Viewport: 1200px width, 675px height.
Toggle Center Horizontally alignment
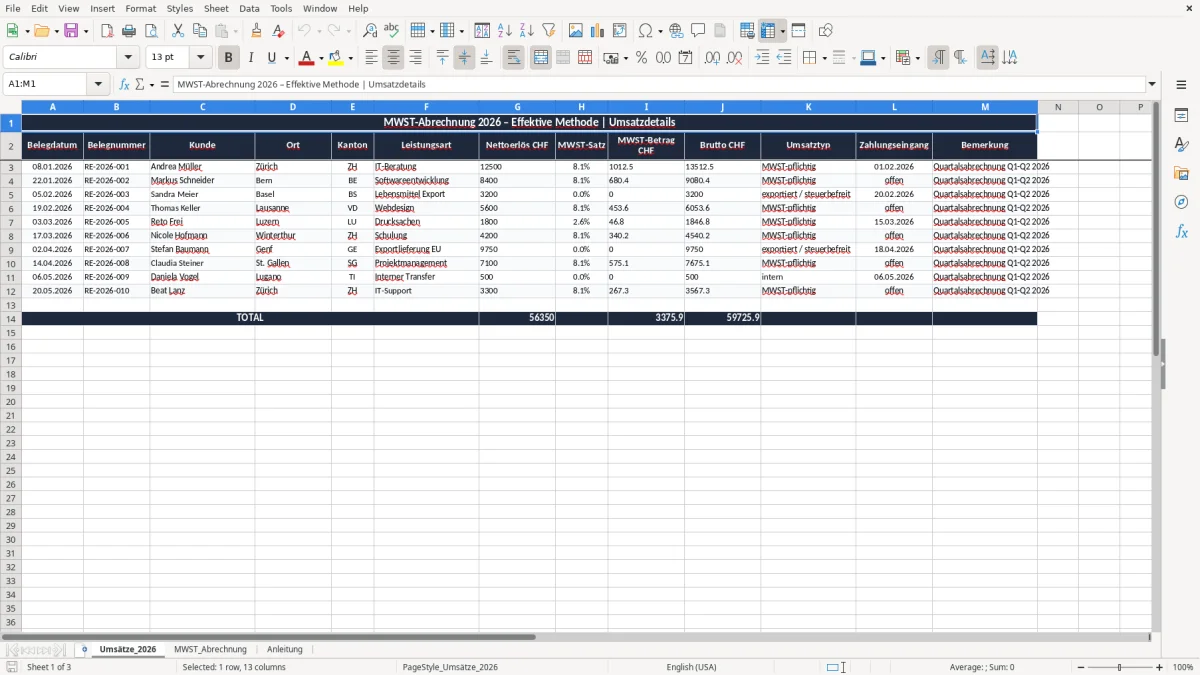(x=393, y=58)
